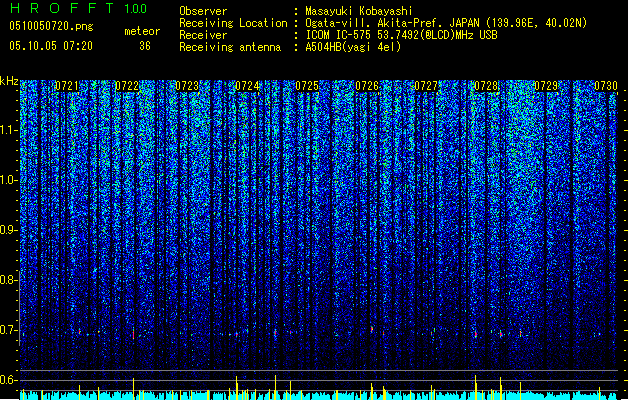629x400 pixels.
Task: Select the filename 0510050720.png
Action: [x=51, y=26]
